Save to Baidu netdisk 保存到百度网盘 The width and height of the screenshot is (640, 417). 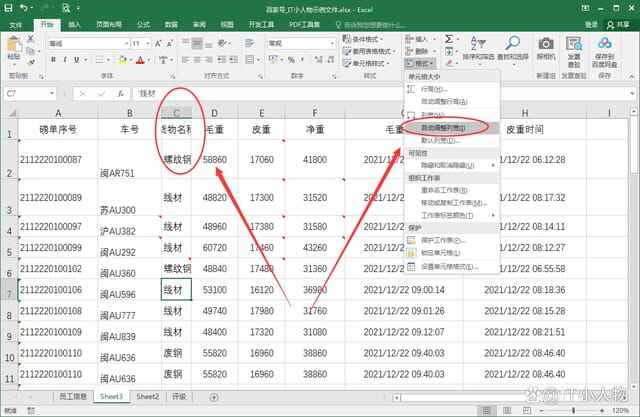point(605,52)
